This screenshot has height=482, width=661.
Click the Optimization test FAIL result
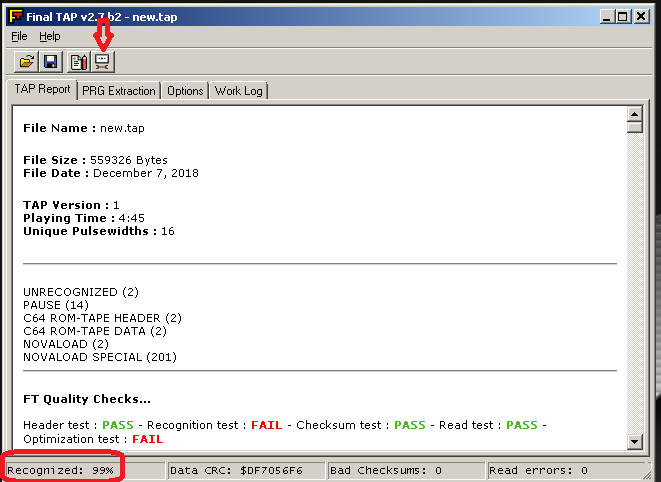pos(148,439)
